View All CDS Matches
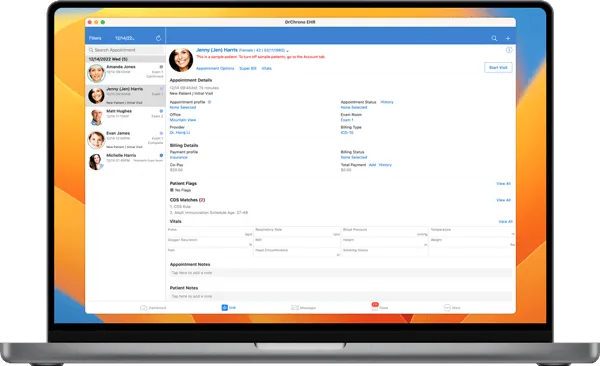The width and height of the screenshot is (600, 366). pos(504,200)
